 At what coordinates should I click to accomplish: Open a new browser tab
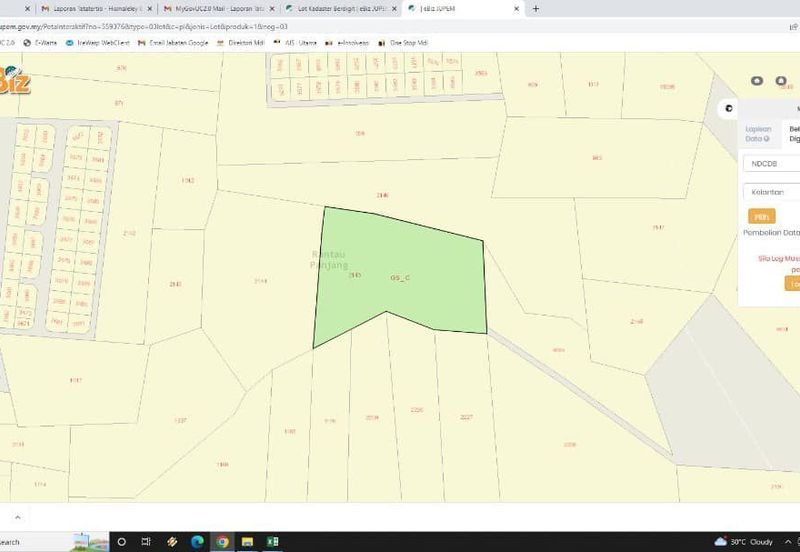pyautogui.click(x=535, y=8)
